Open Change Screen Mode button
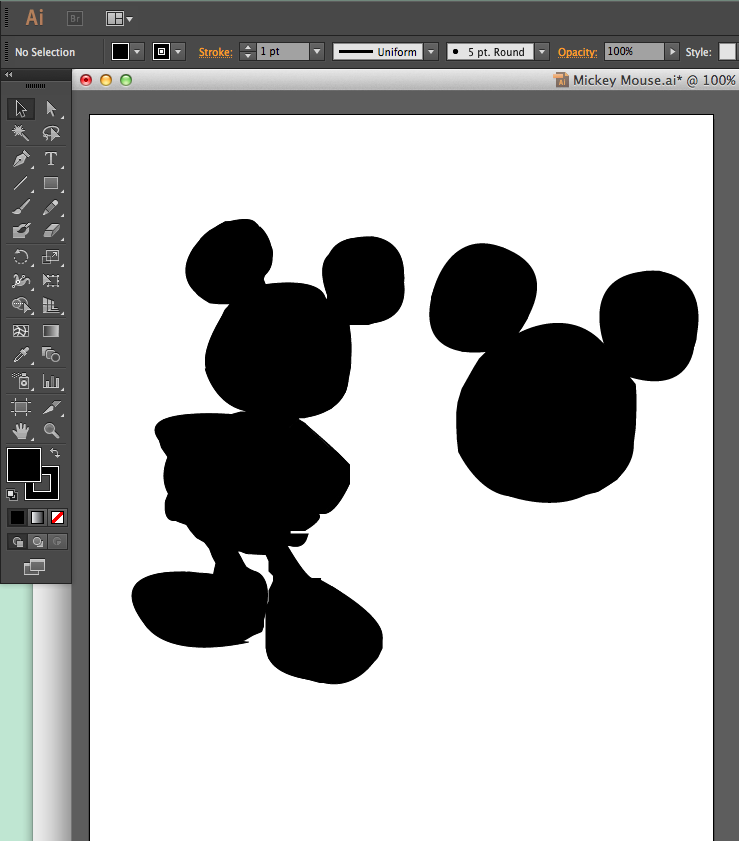Viewport: 739px width, 841px height. point(34,567)
